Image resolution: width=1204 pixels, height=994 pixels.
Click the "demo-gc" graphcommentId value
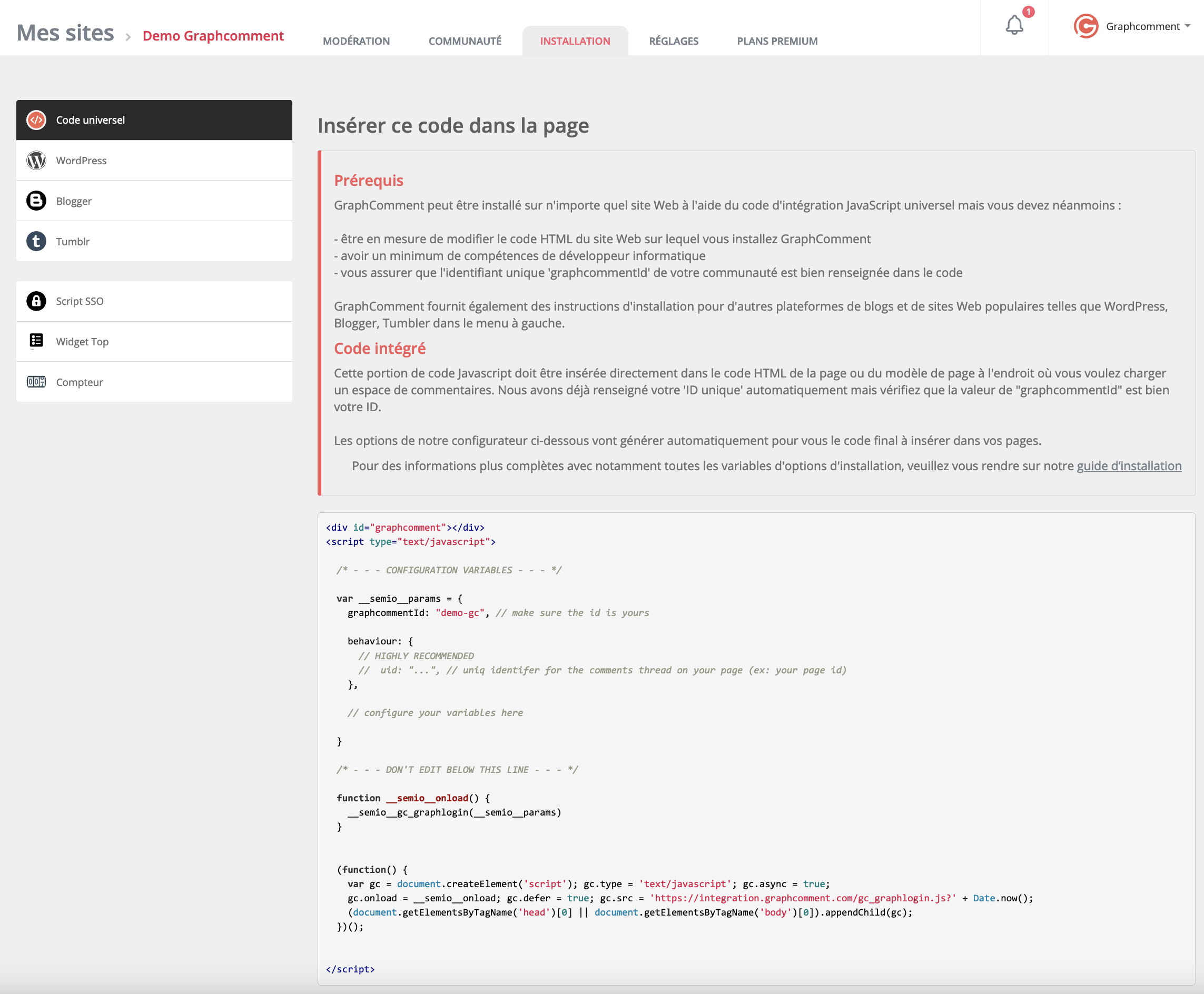460,613
